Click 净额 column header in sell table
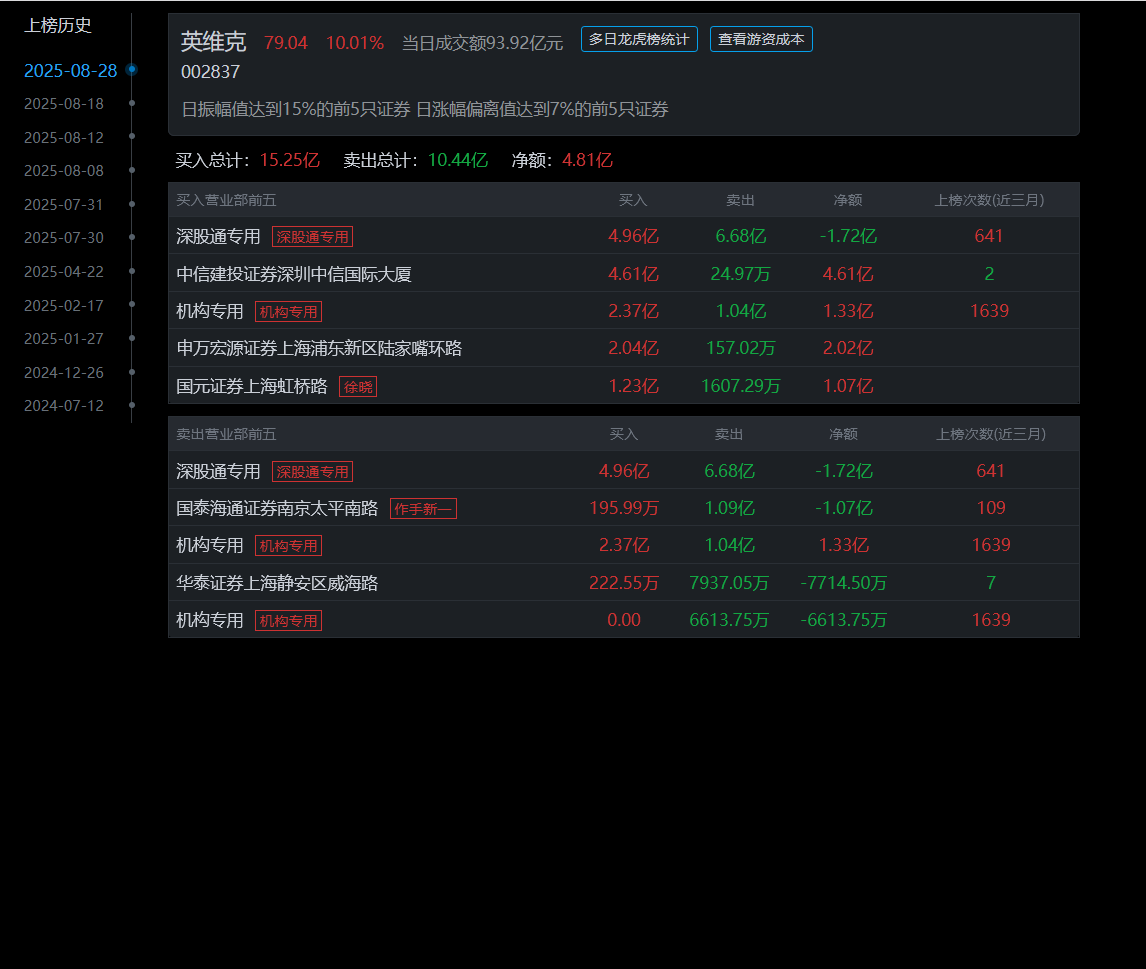Screen dimensions: 1146x969 tap(843, 434)
